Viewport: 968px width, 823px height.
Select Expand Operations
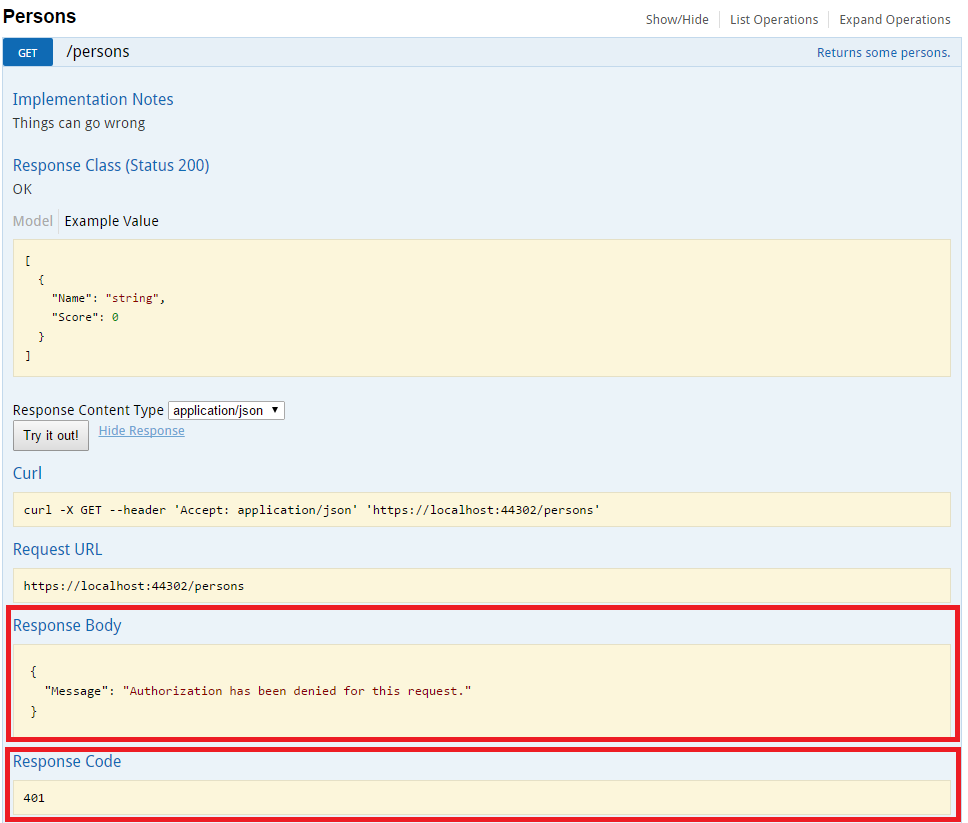point(895,19)
